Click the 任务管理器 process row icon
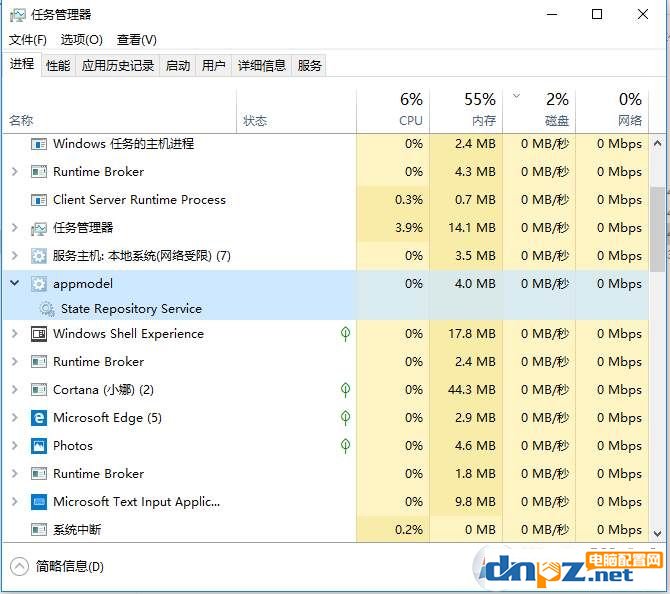This screenshot has width=670, height=594. pyautogui.click(x=38, y=228)
